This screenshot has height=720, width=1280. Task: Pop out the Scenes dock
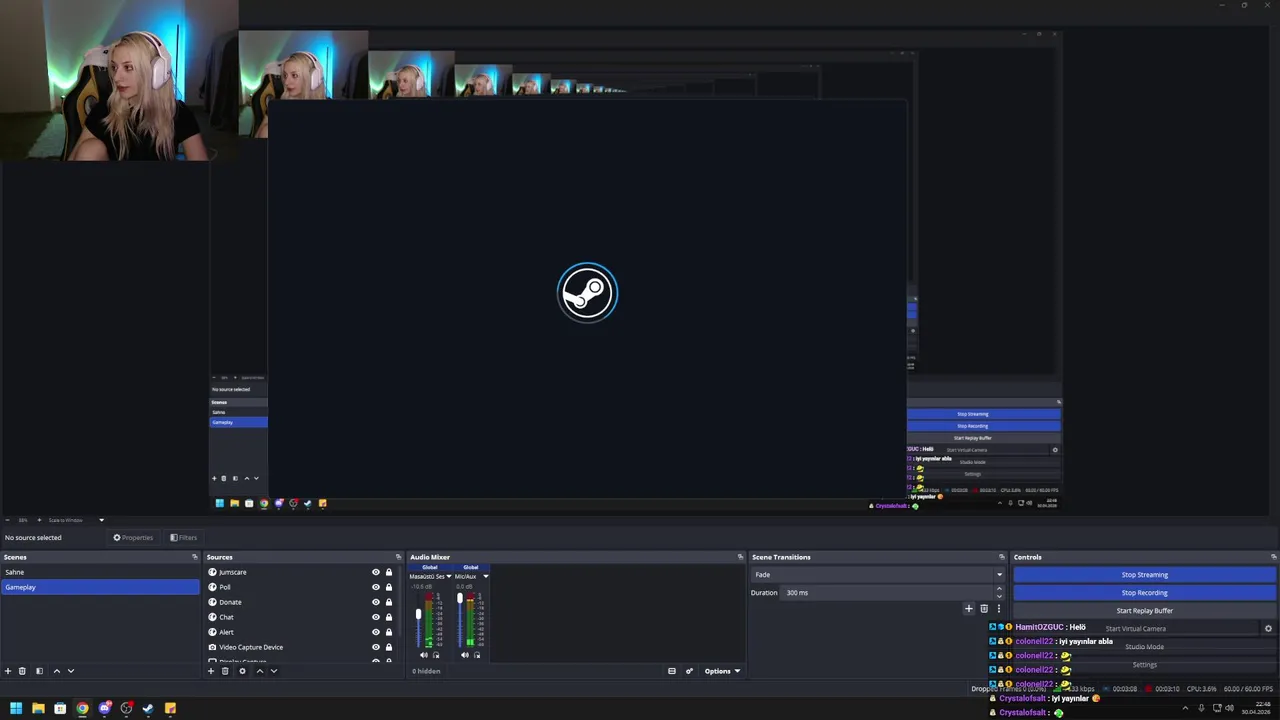[195, 557]
